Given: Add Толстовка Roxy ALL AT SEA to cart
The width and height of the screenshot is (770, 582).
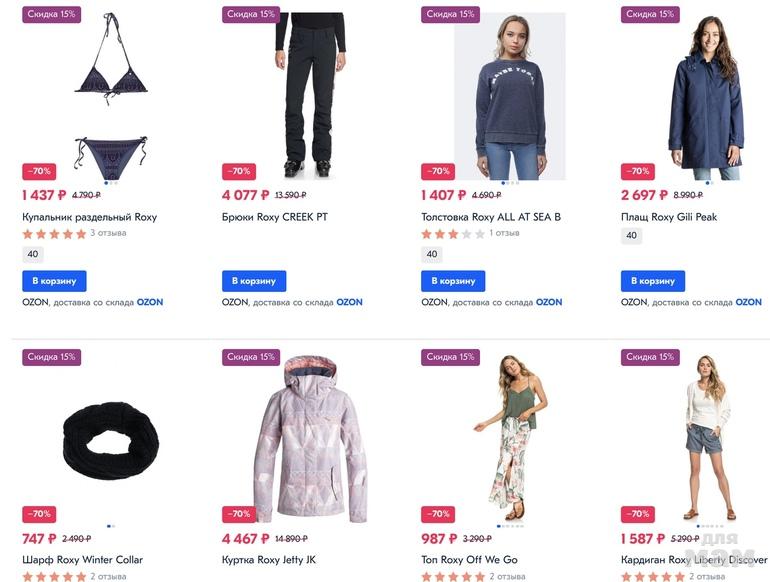Looking at the screenshot, I should [x=453, y=281].
